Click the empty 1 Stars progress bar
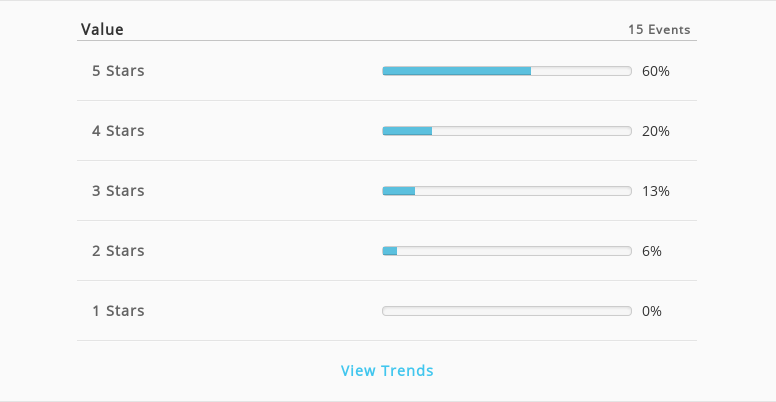This screenshot has width=776, height=402. coord(507,310)
